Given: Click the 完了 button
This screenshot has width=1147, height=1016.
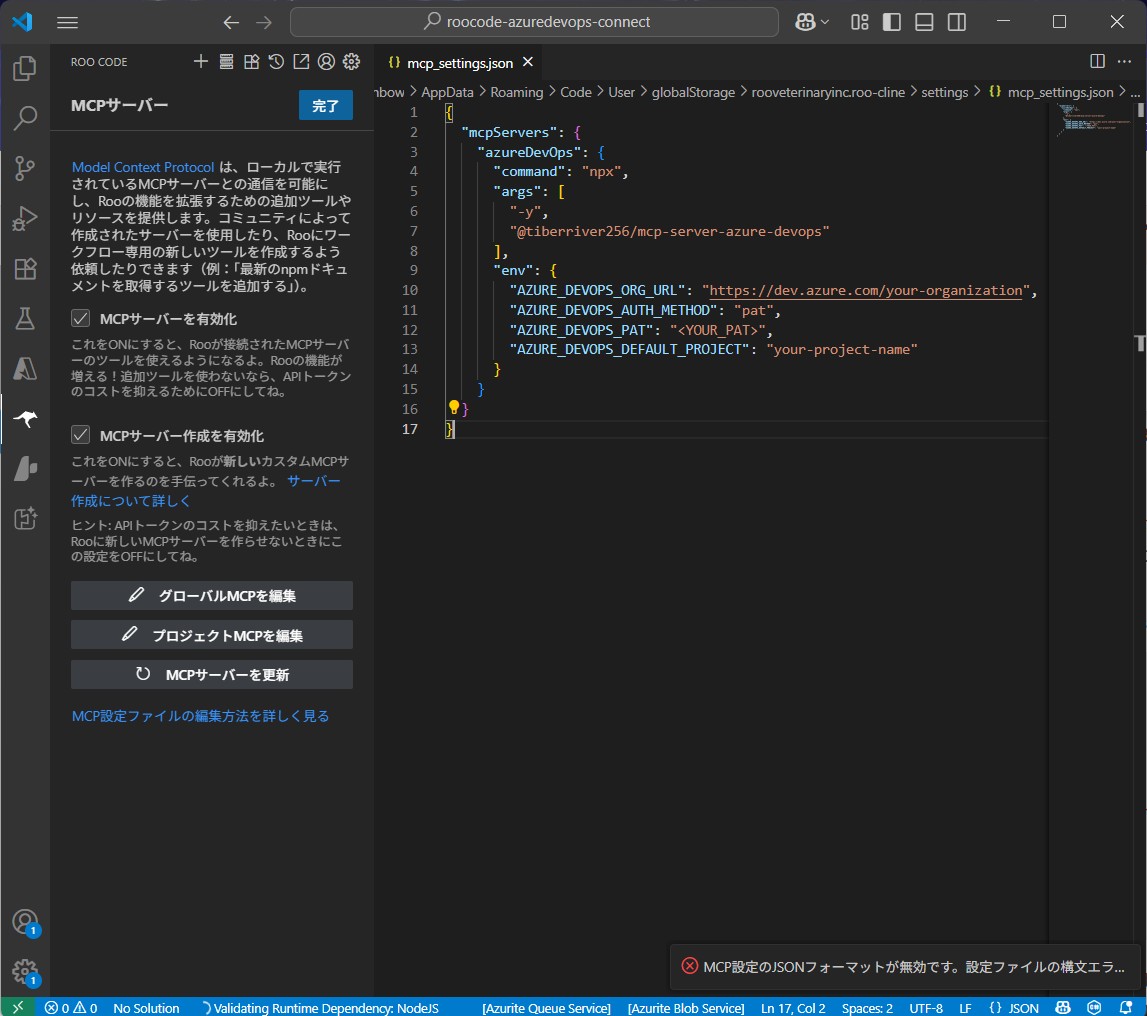Looking at the screenshot, I should [x=326, y=105].
